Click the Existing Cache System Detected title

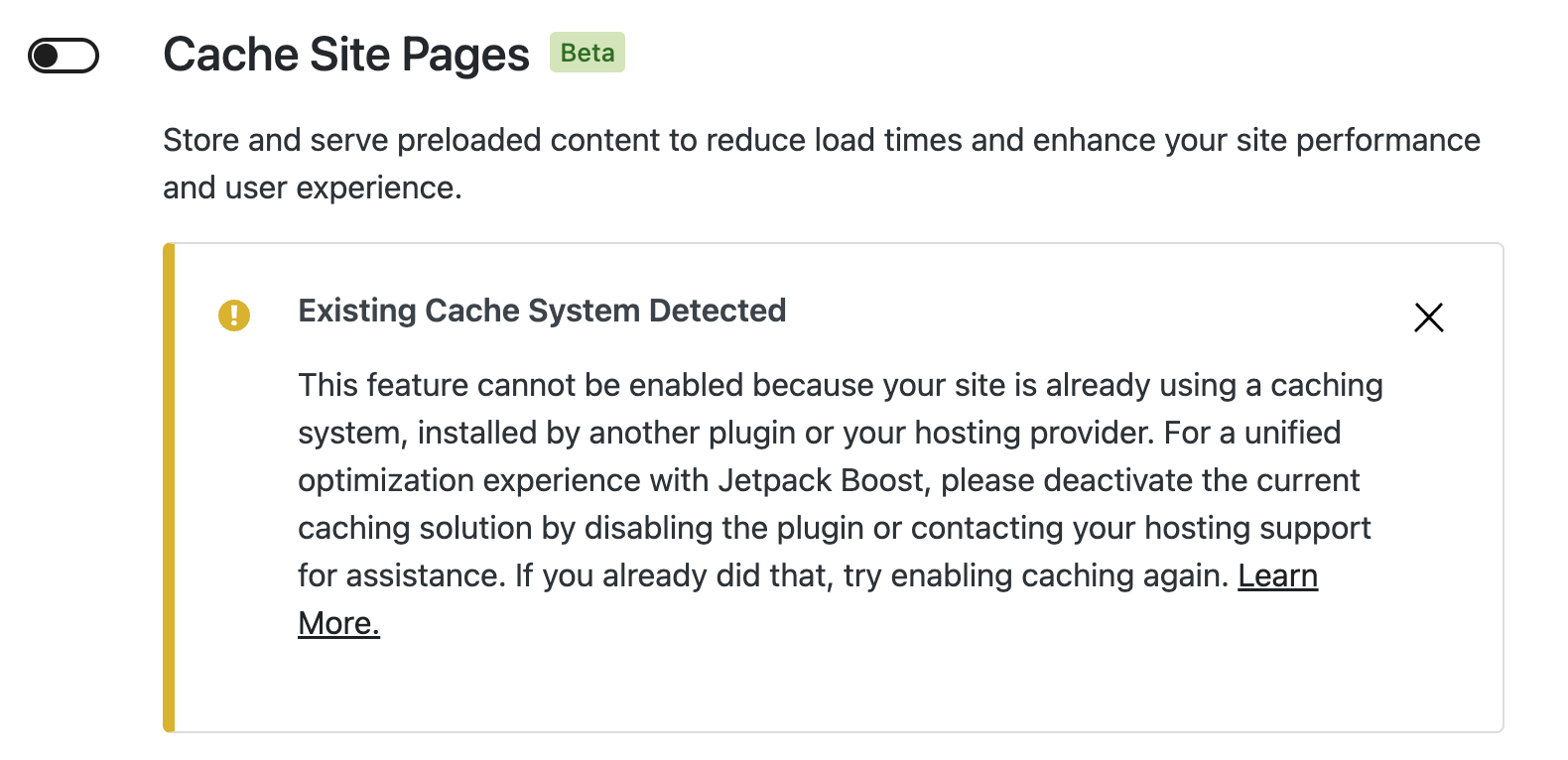coord(542,311)
